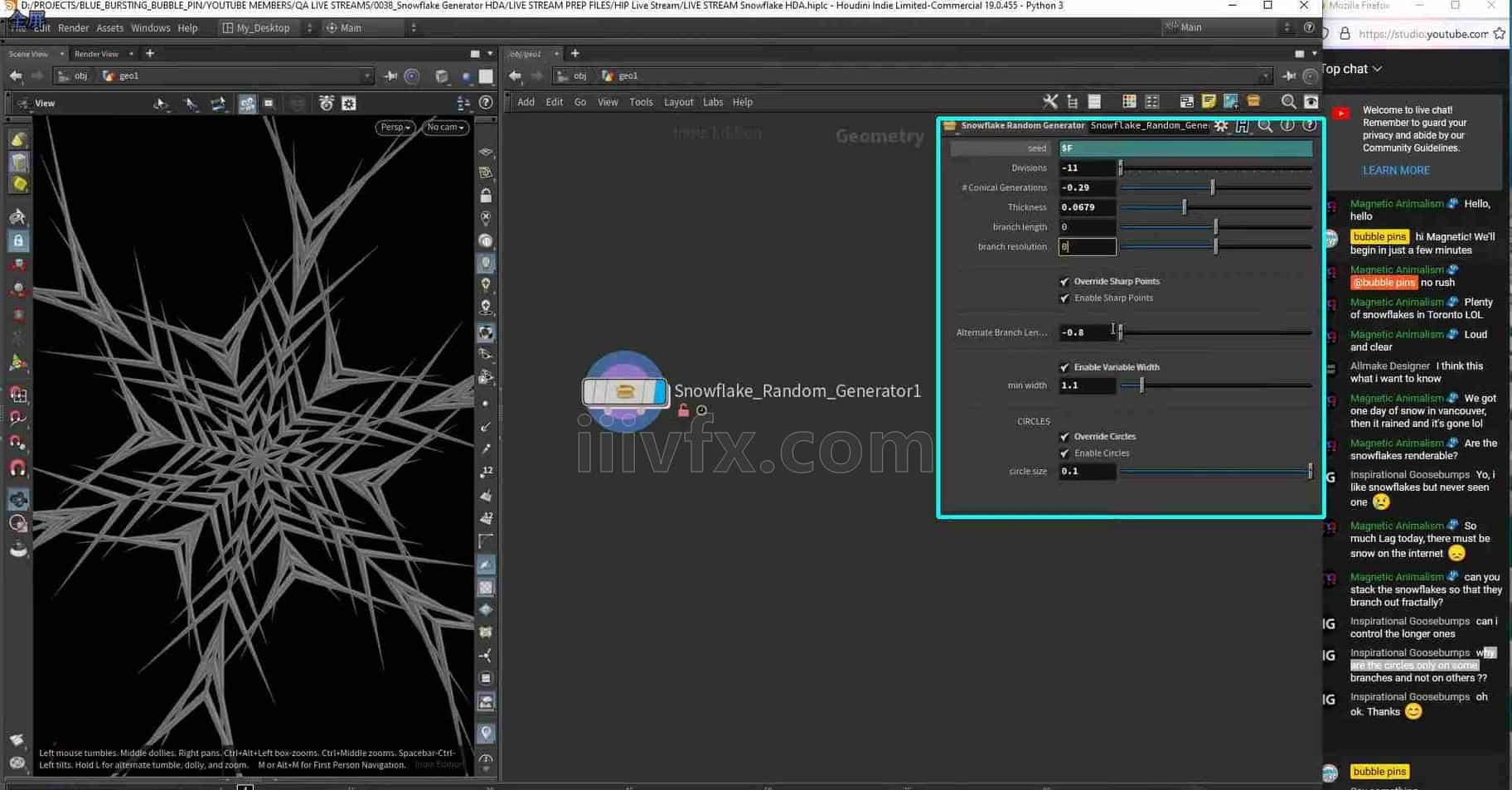Click the magnifier icon in parameter panel header

[1265, 126]
